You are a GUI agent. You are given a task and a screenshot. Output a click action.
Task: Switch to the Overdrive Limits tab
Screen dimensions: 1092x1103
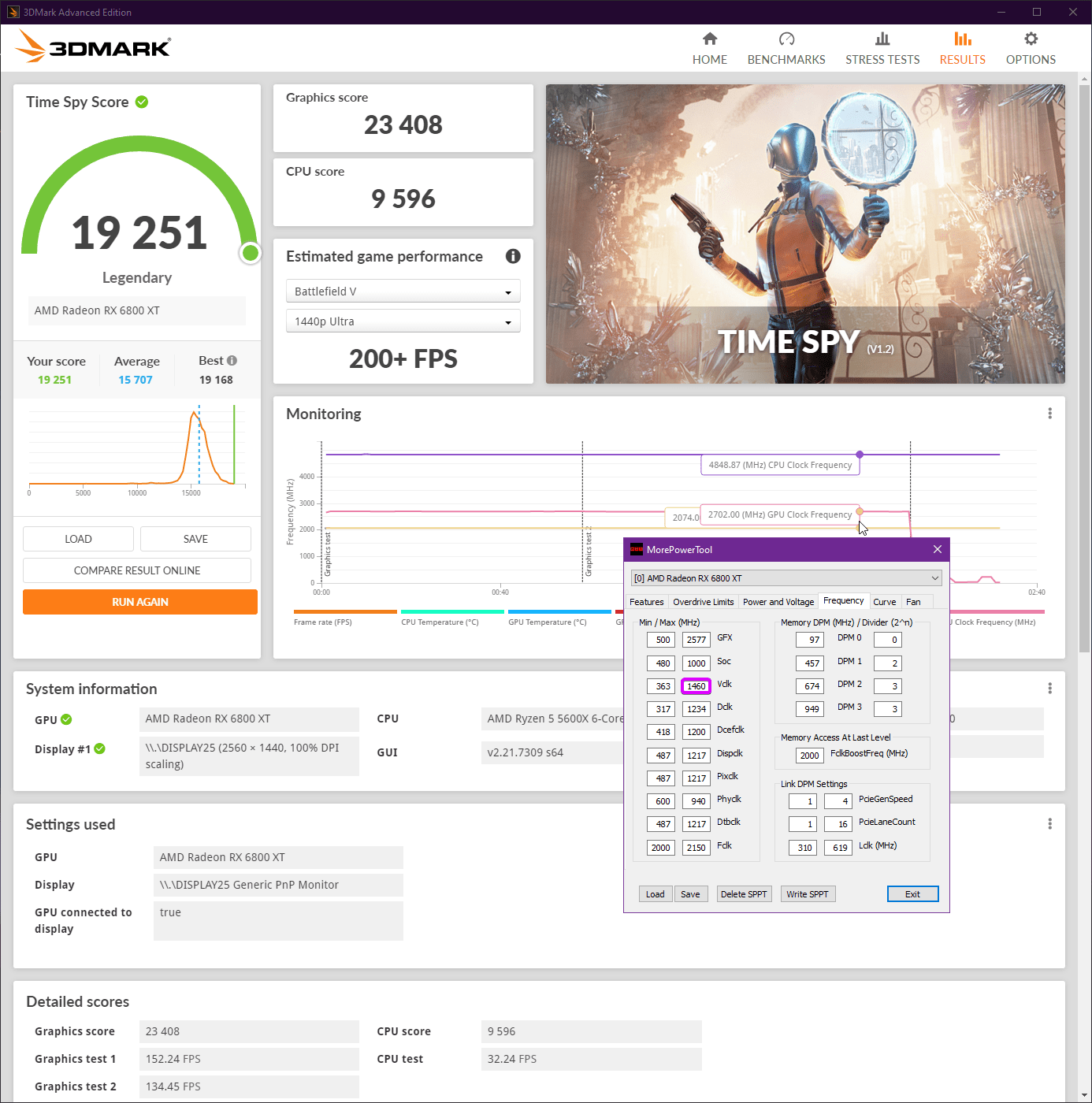pos(703,602)
